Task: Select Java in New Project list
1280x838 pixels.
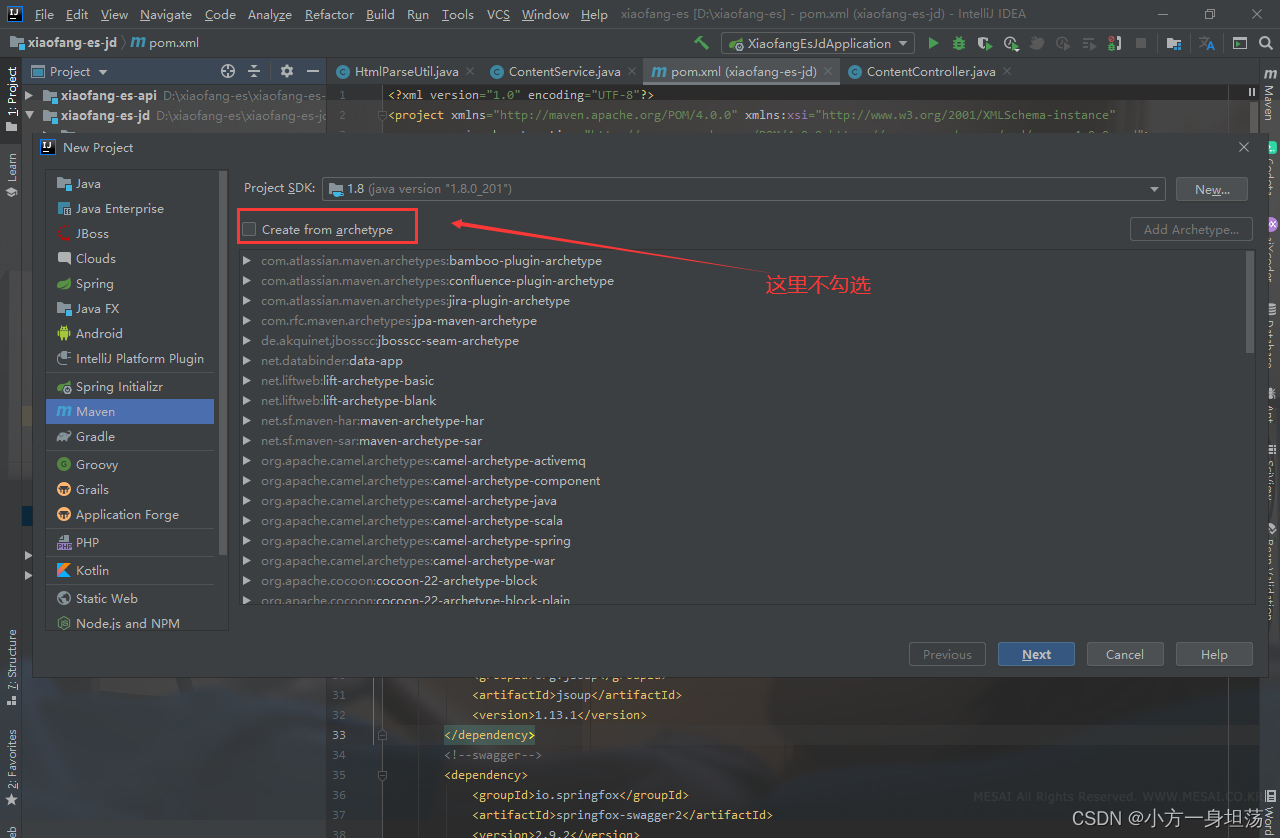Action: [x=130, y=183]
